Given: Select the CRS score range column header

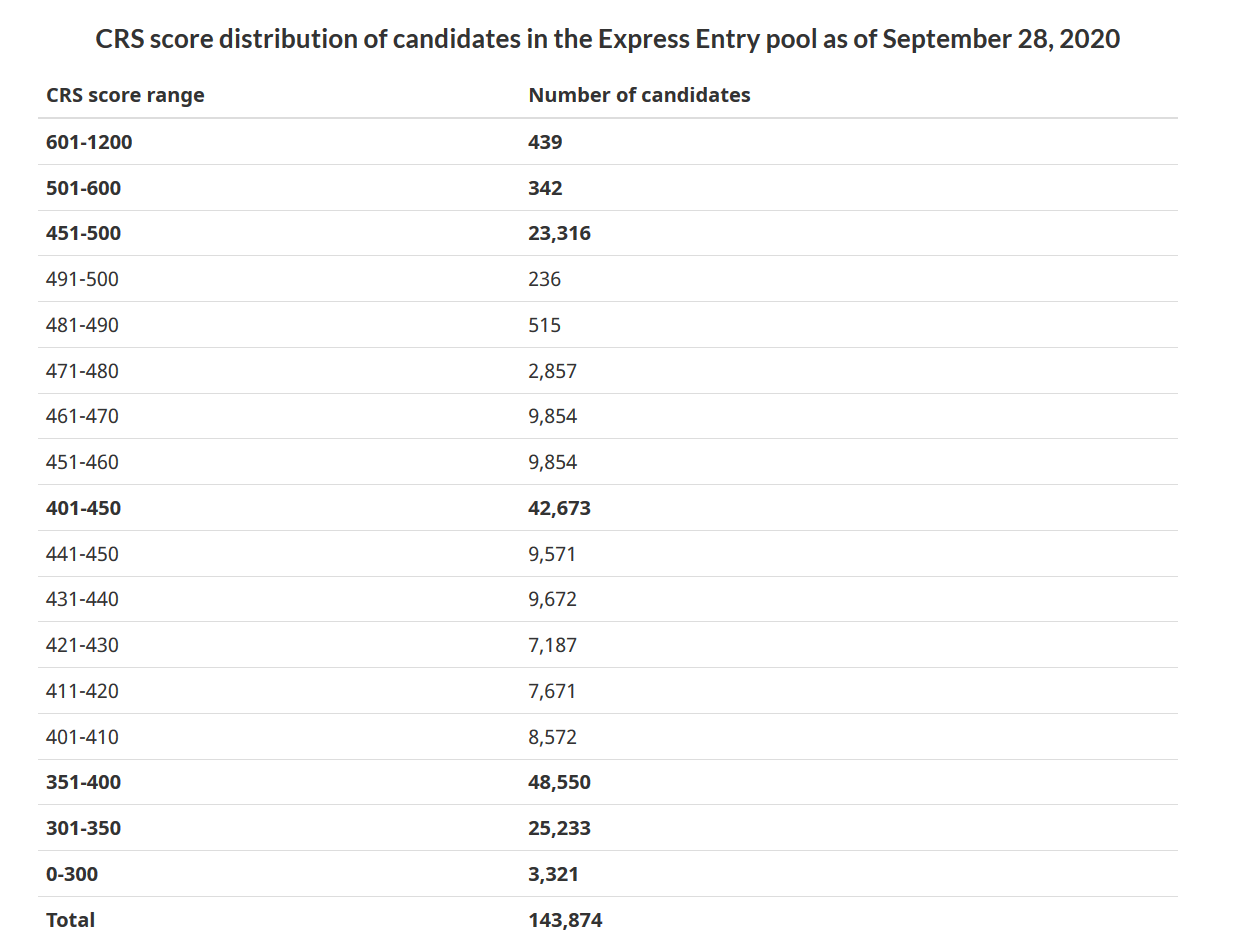Looking at the screenshot, I should pos(125,95).
